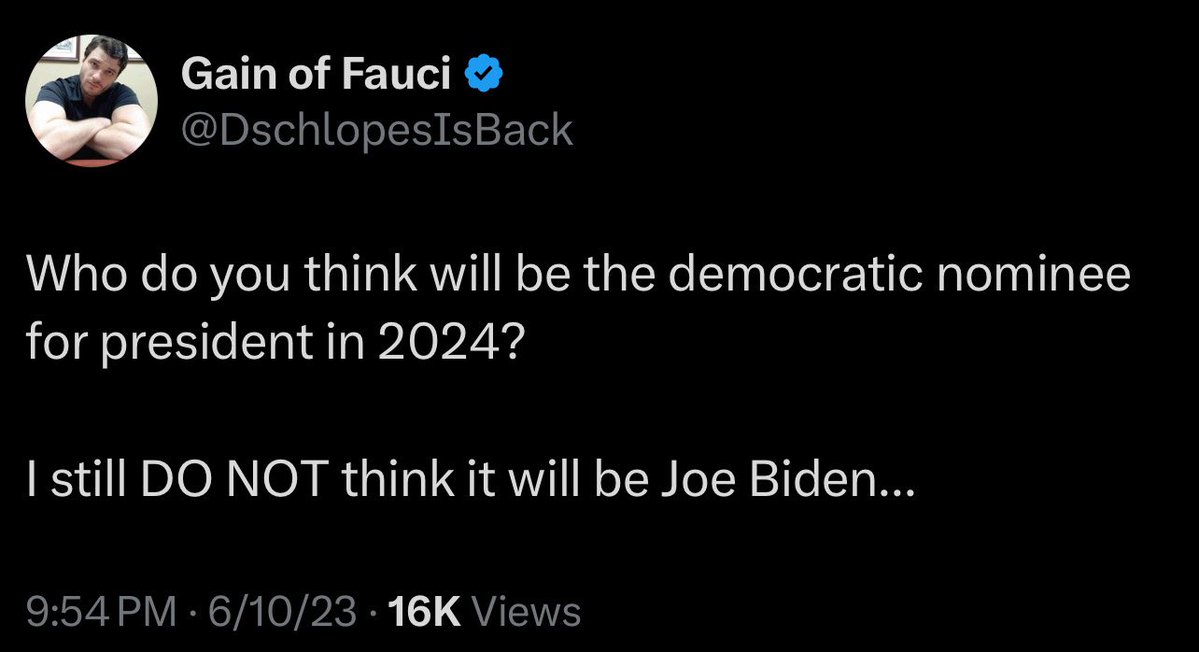
Task: Open the profile avatar photo
Action: point(92,101)
